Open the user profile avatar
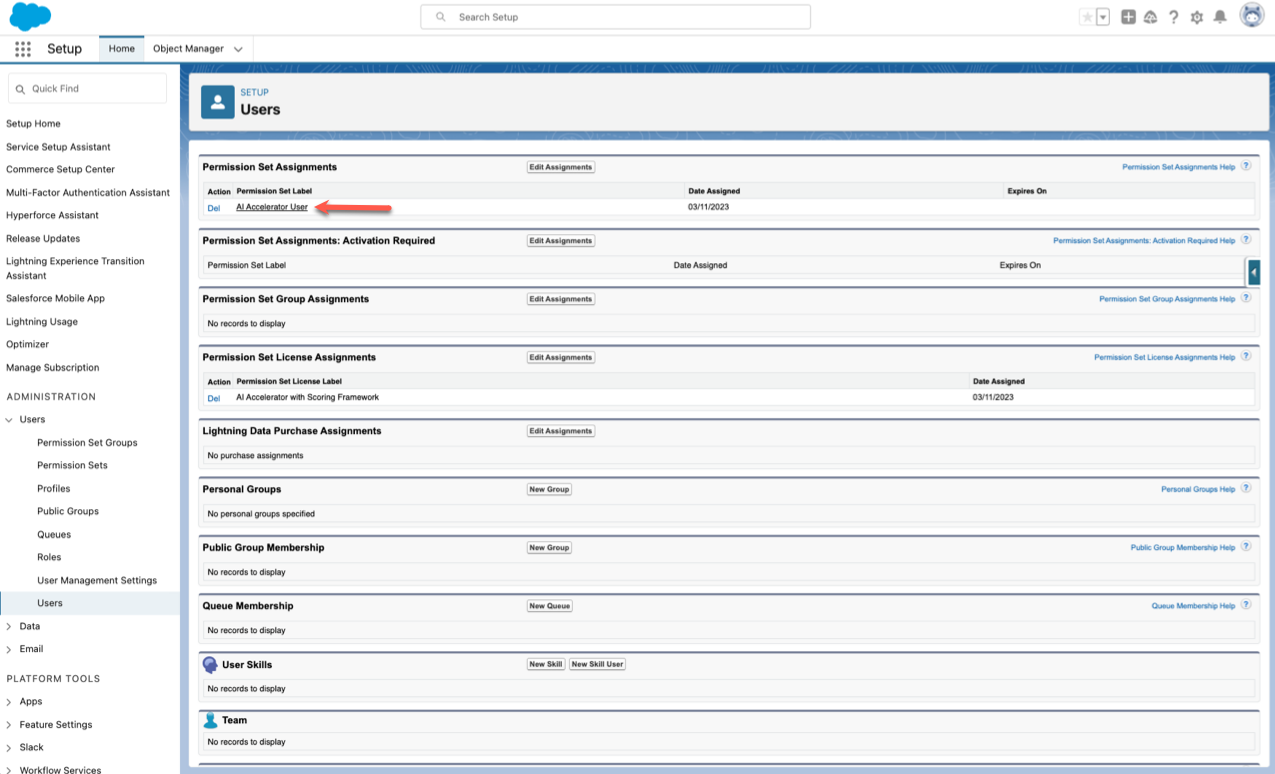This screenshot has height=774, width=1275. coord(1251,16)
